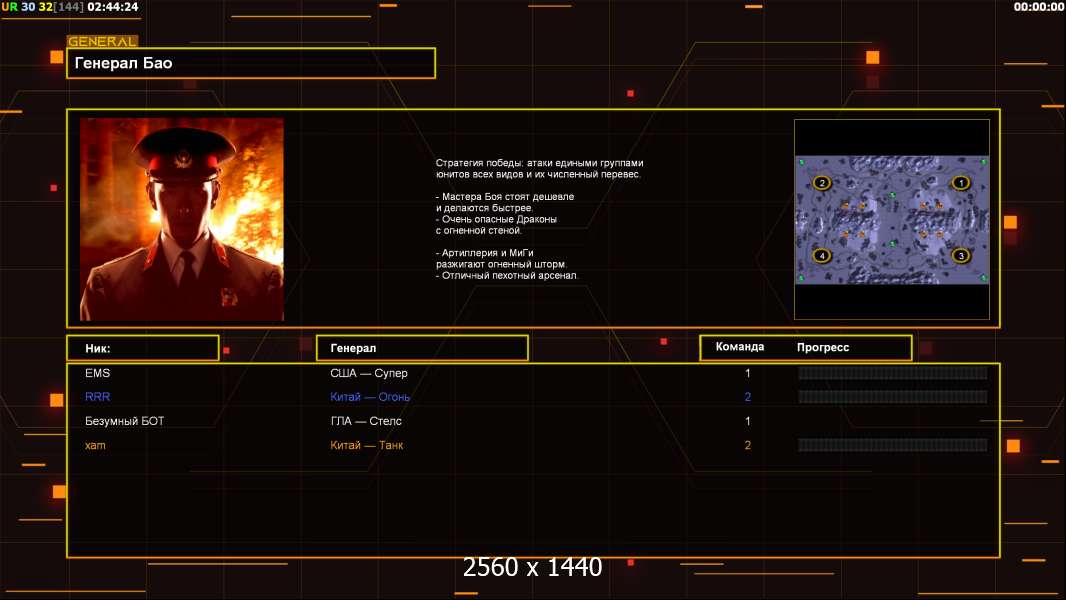
Task: Click the GENERAL label tag
Action: point(103,41)
